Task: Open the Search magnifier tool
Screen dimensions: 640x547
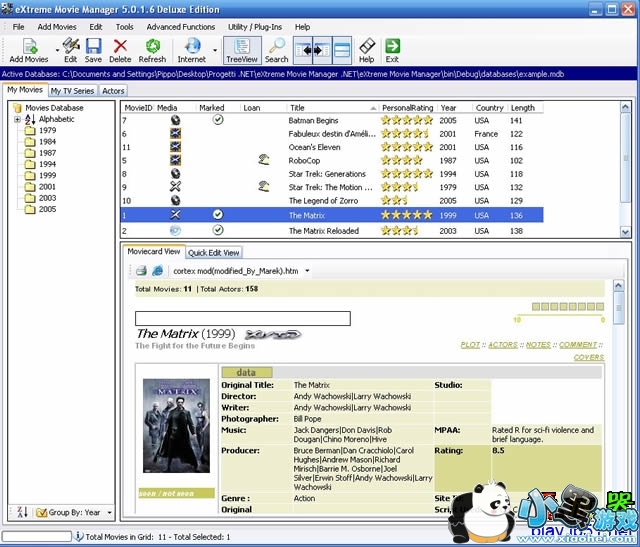Action: 277,46
